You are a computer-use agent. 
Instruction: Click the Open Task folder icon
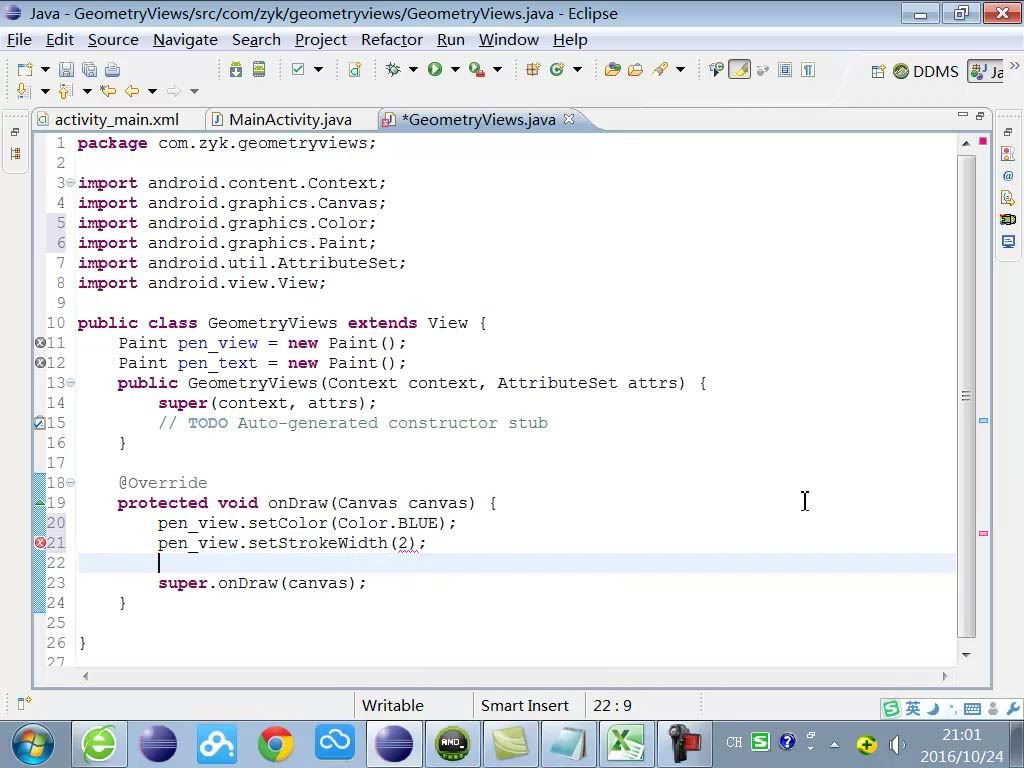pyautogui.click(x=635, y=69)
